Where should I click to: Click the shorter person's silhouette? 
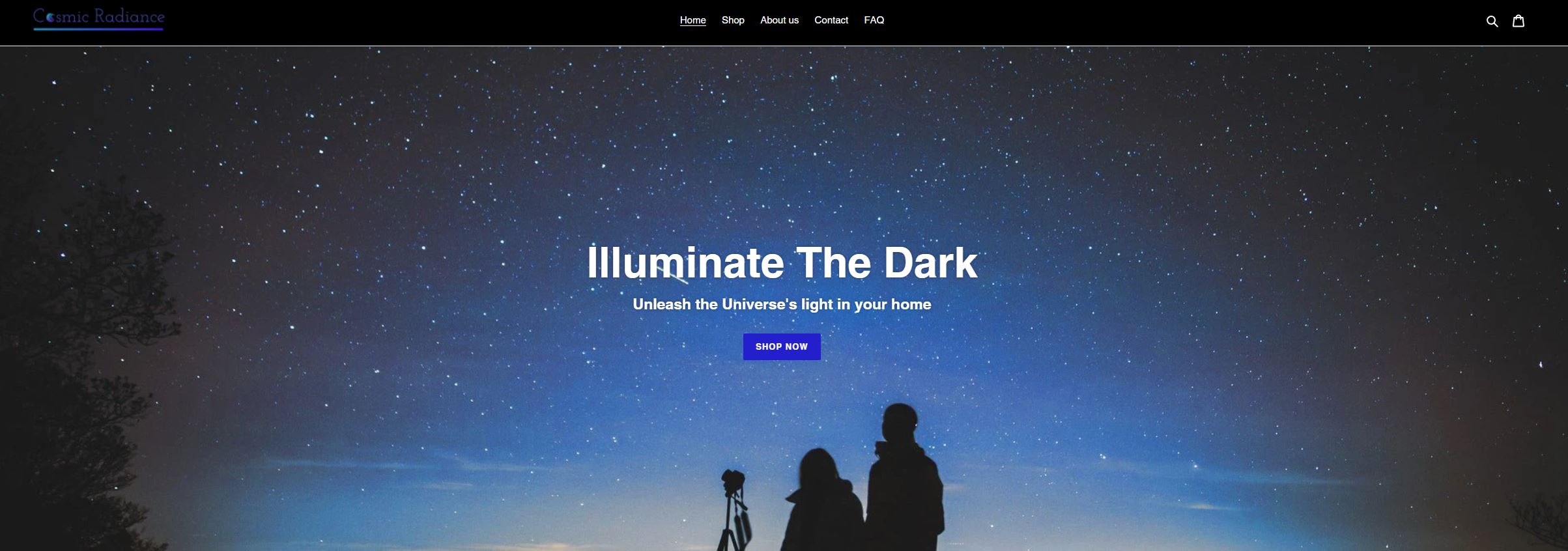823,502
